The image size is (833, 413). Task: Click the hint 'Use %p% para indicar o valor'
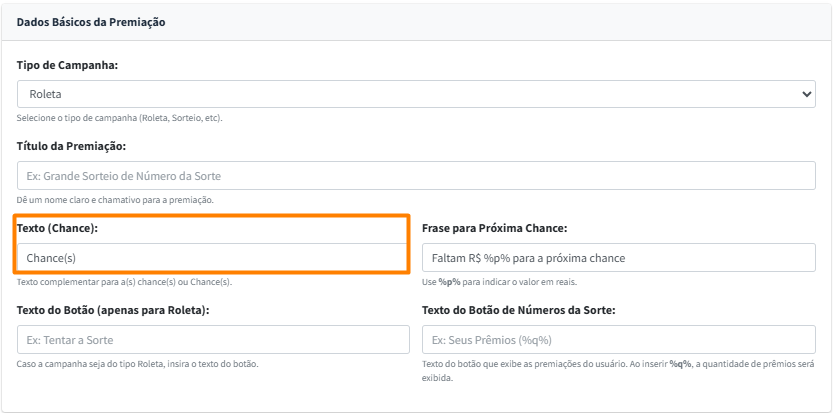496,282
